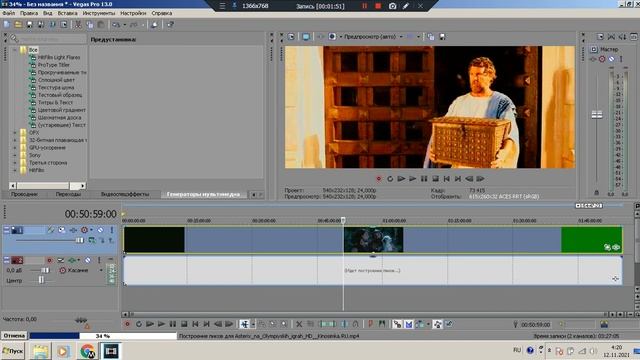Image resolution: width=640 pixels, height=360 pixels.
Task: Click the recorder pencil draw icon
Action: 406,6
